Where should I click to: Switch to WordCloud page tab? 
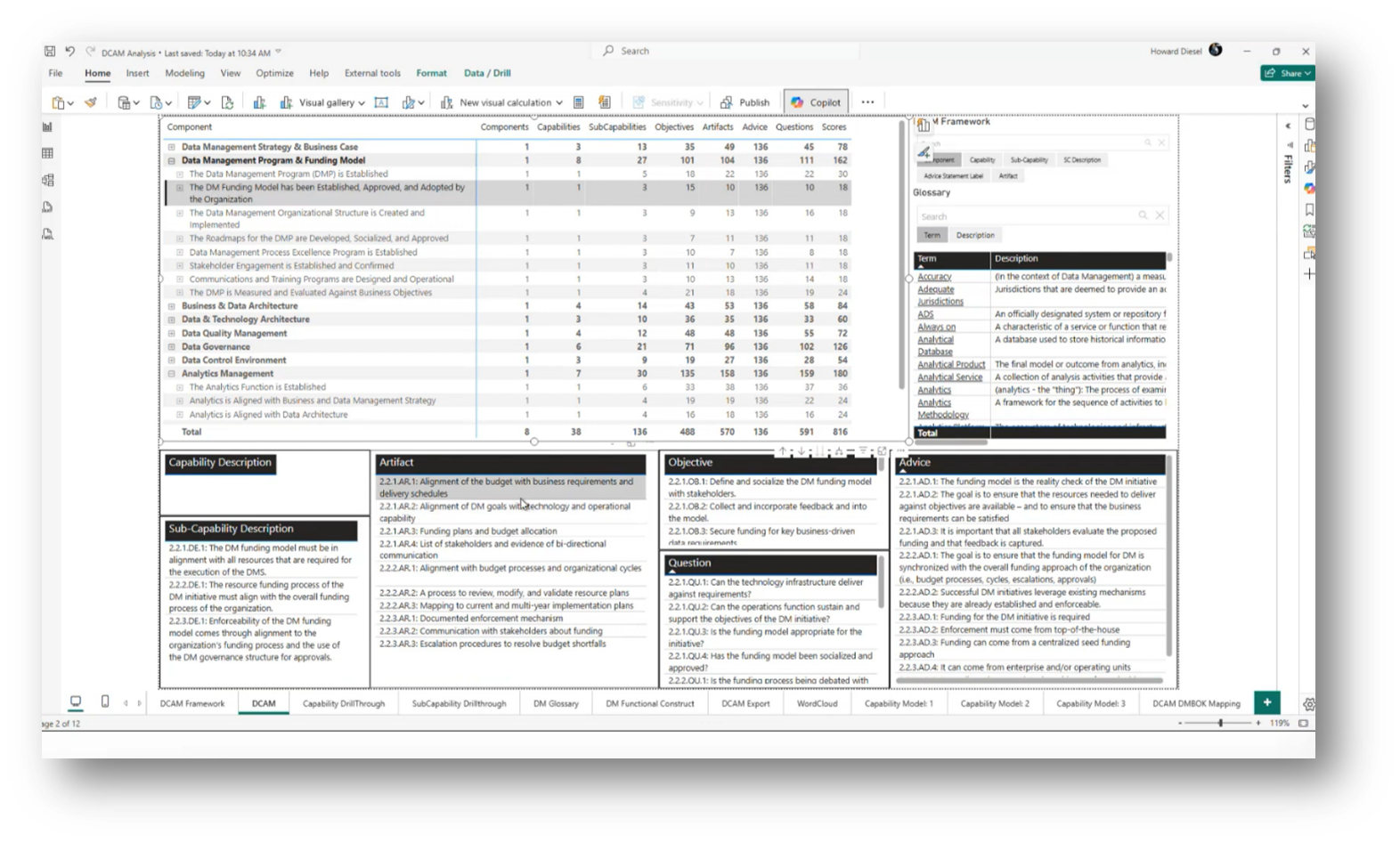coord(817,703)
